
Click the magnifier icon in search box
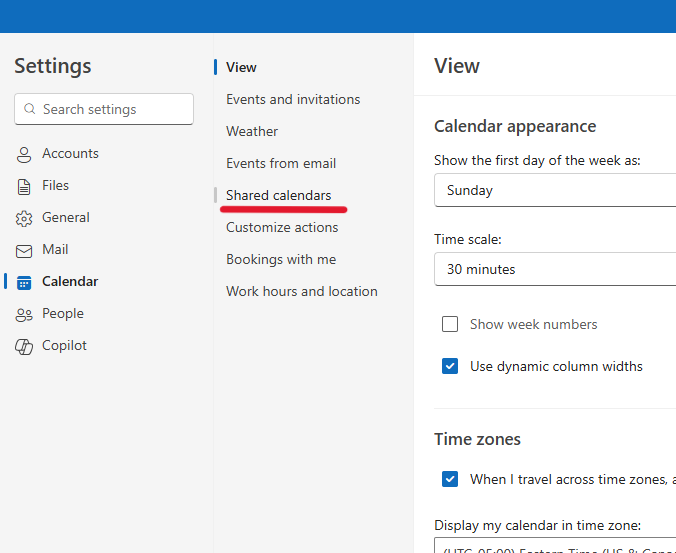click(x=30, y=110)
